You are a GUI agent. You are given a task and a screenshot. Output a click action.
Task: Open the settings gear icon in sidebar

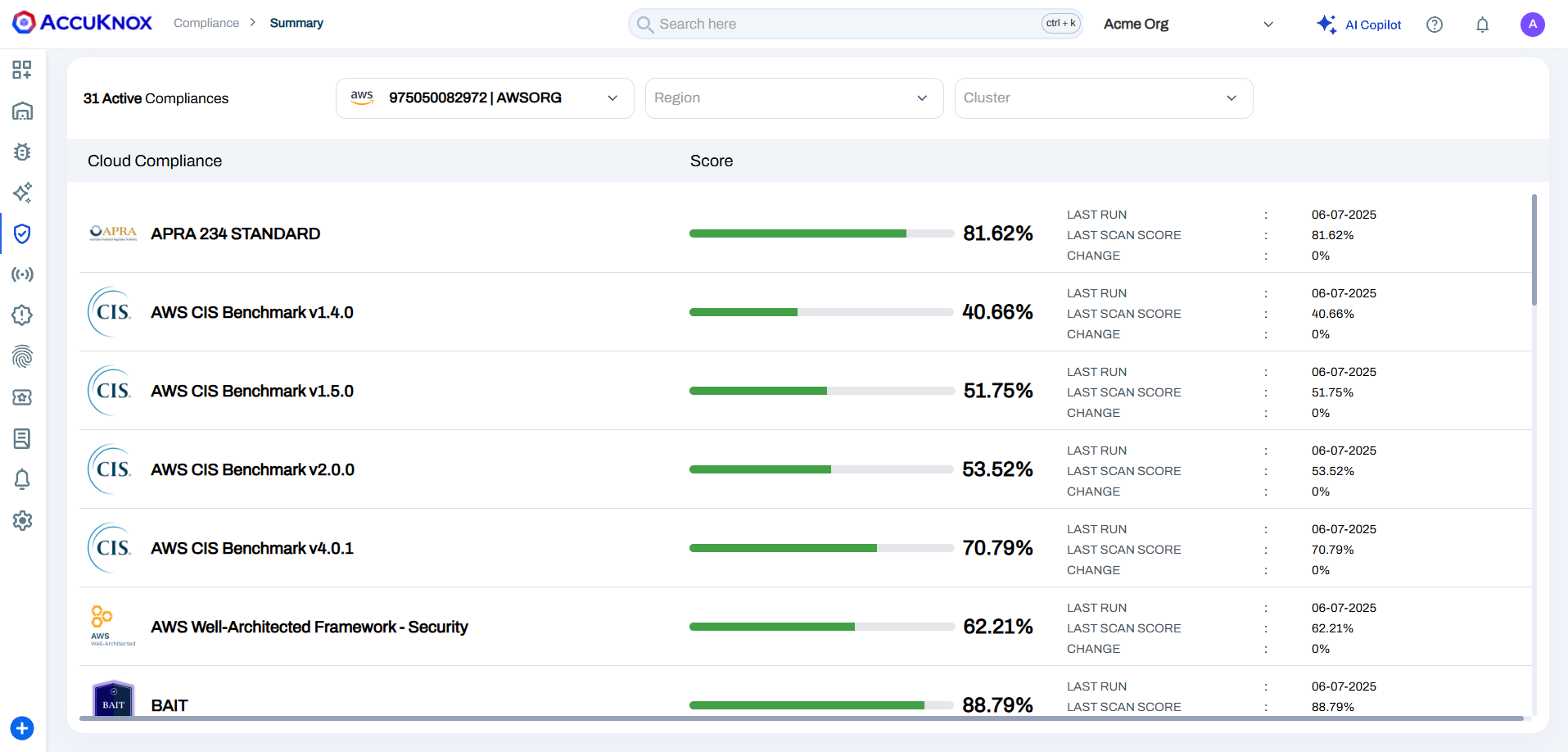click(22, 520)
